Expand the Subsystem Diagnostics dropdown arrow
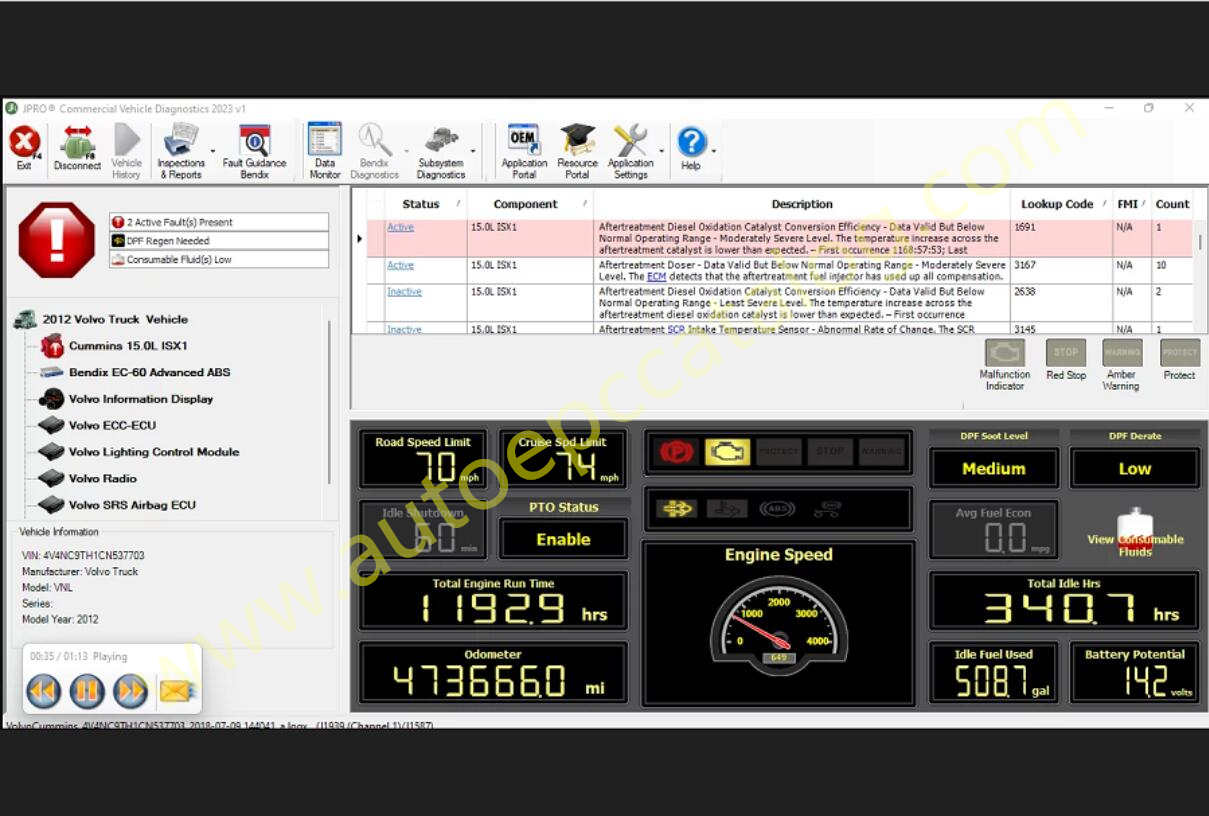1209x816 pixels. [472, 152]
